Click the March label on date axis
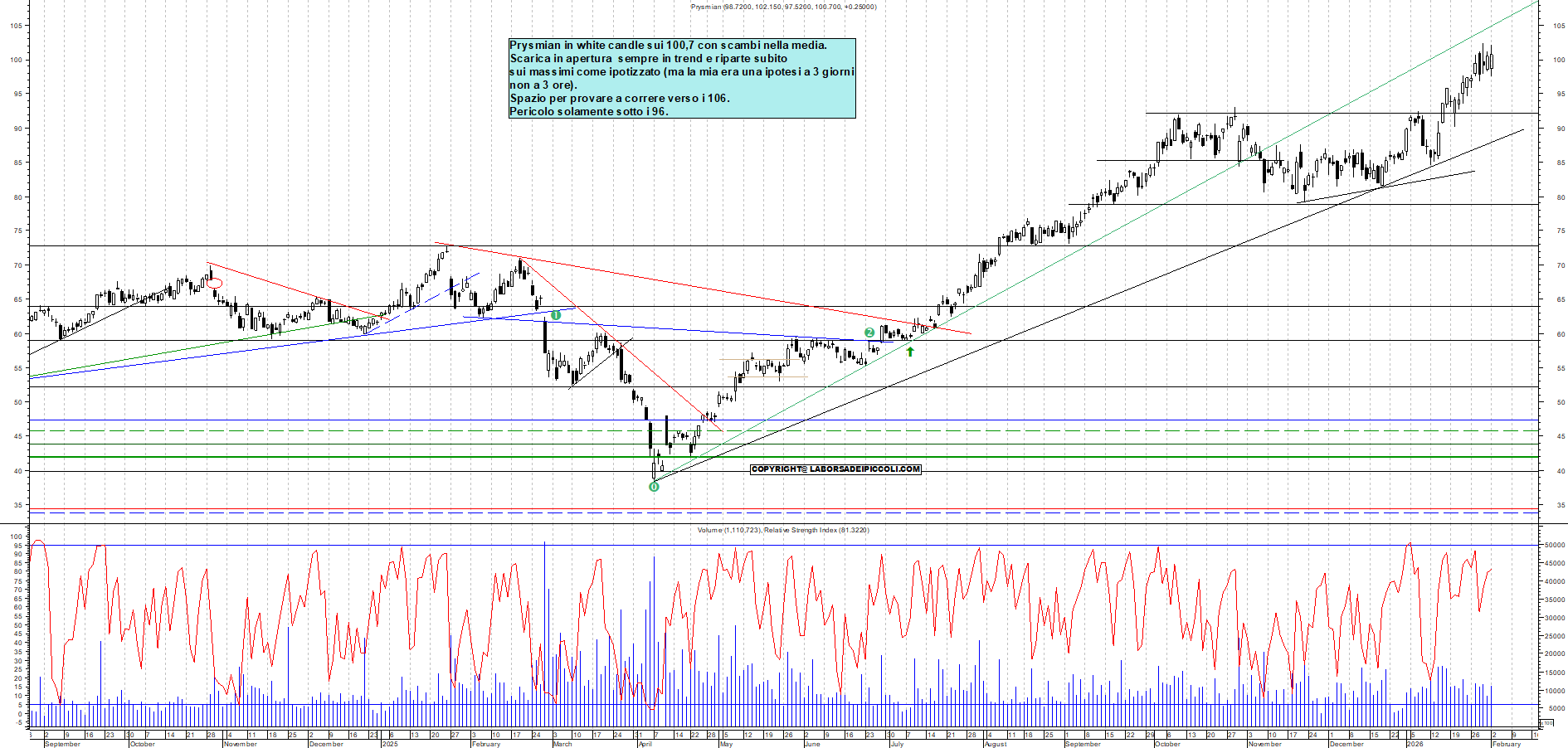1568x748 pixels. tap(562, 744)
